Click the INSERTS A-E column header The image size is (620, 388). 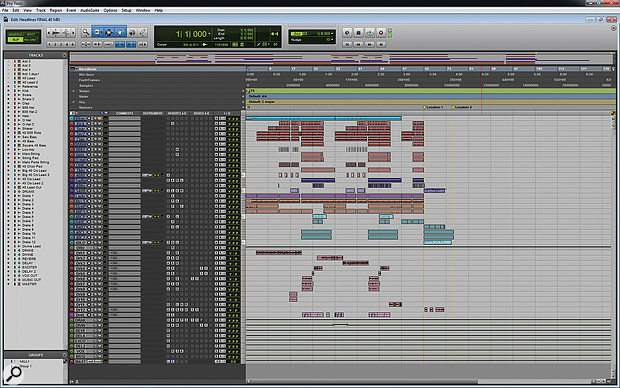[x=177, y=114]
